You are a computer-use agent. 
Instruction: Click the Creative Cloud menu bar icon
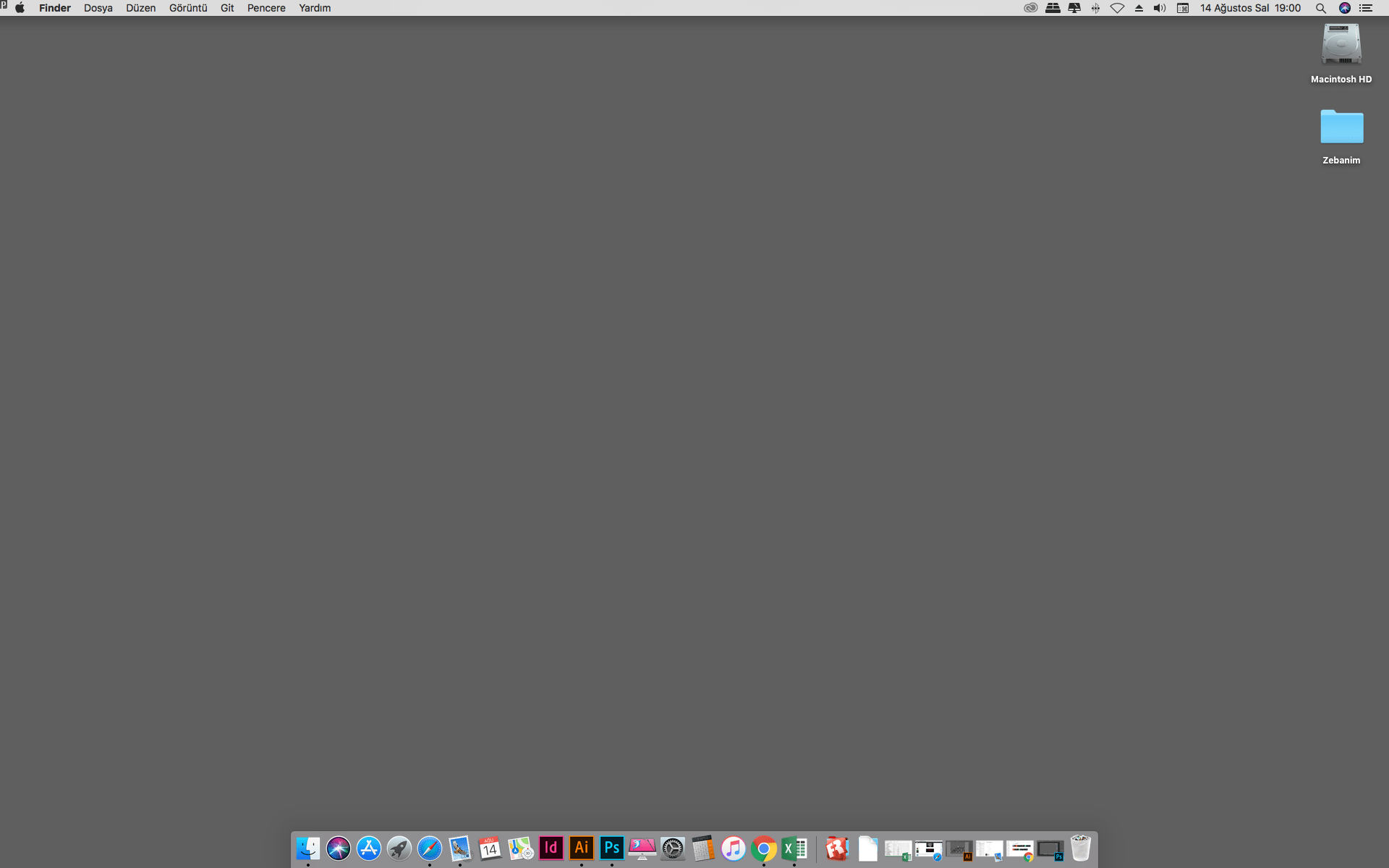pos(1031,8)
